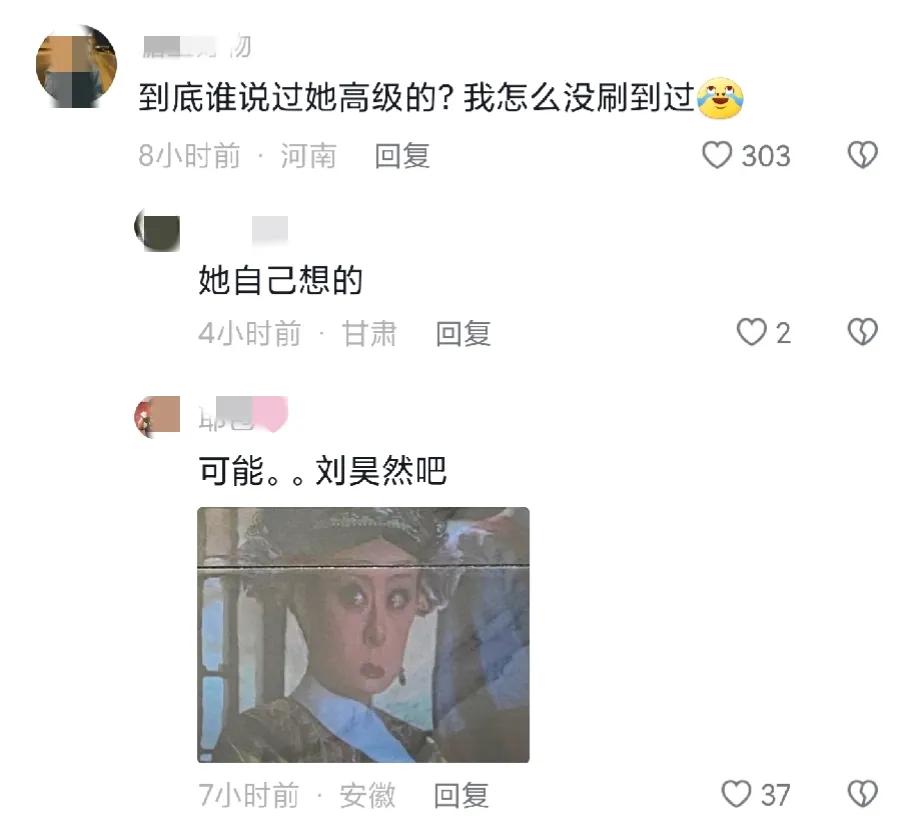Open the top commenter's round avatar
922x827 pixels.
(76, 66)
